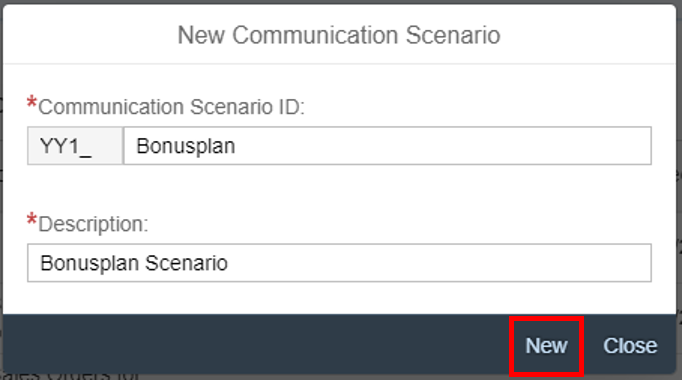Select the Description input field

click(339, 263)
